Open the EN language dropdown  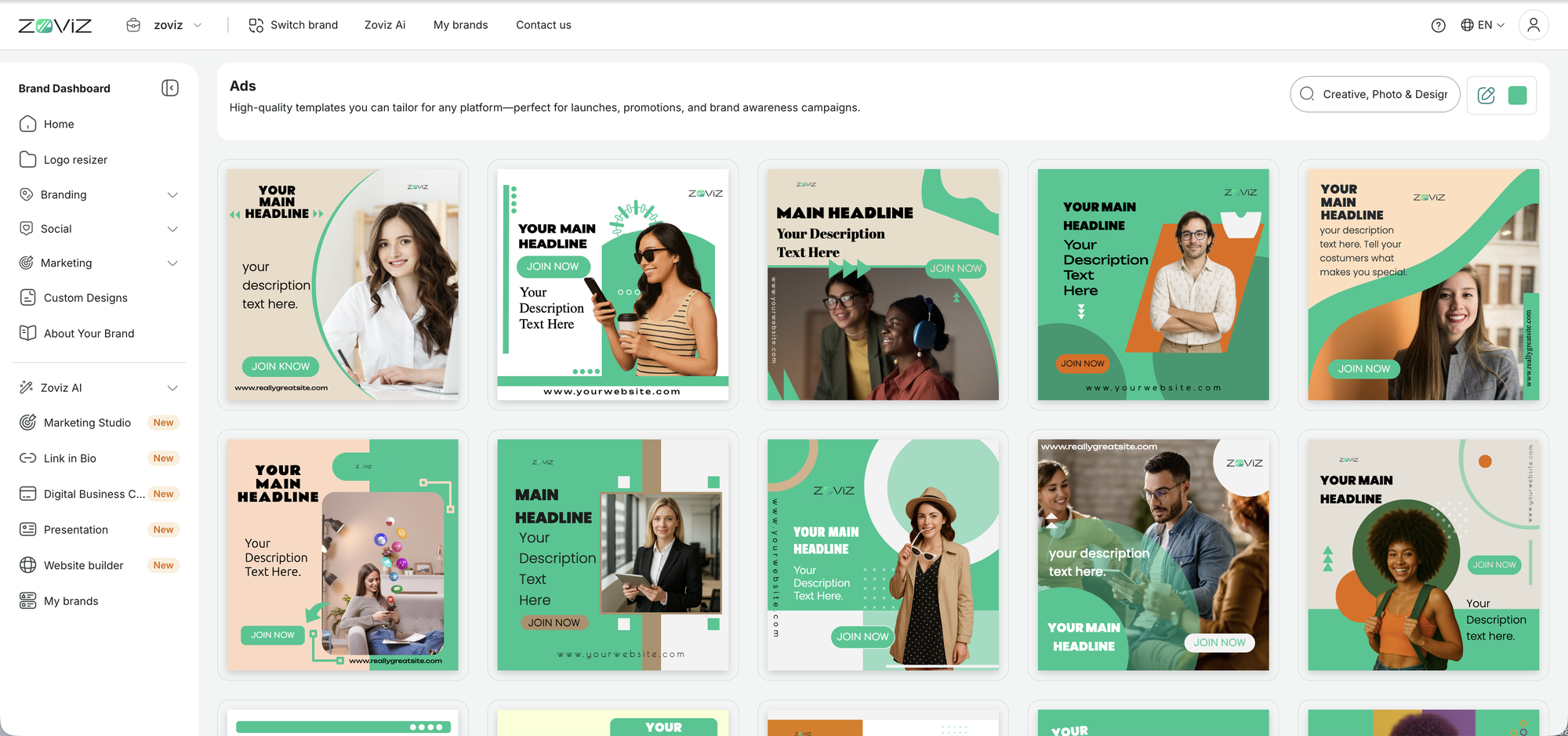[1490, 25]
